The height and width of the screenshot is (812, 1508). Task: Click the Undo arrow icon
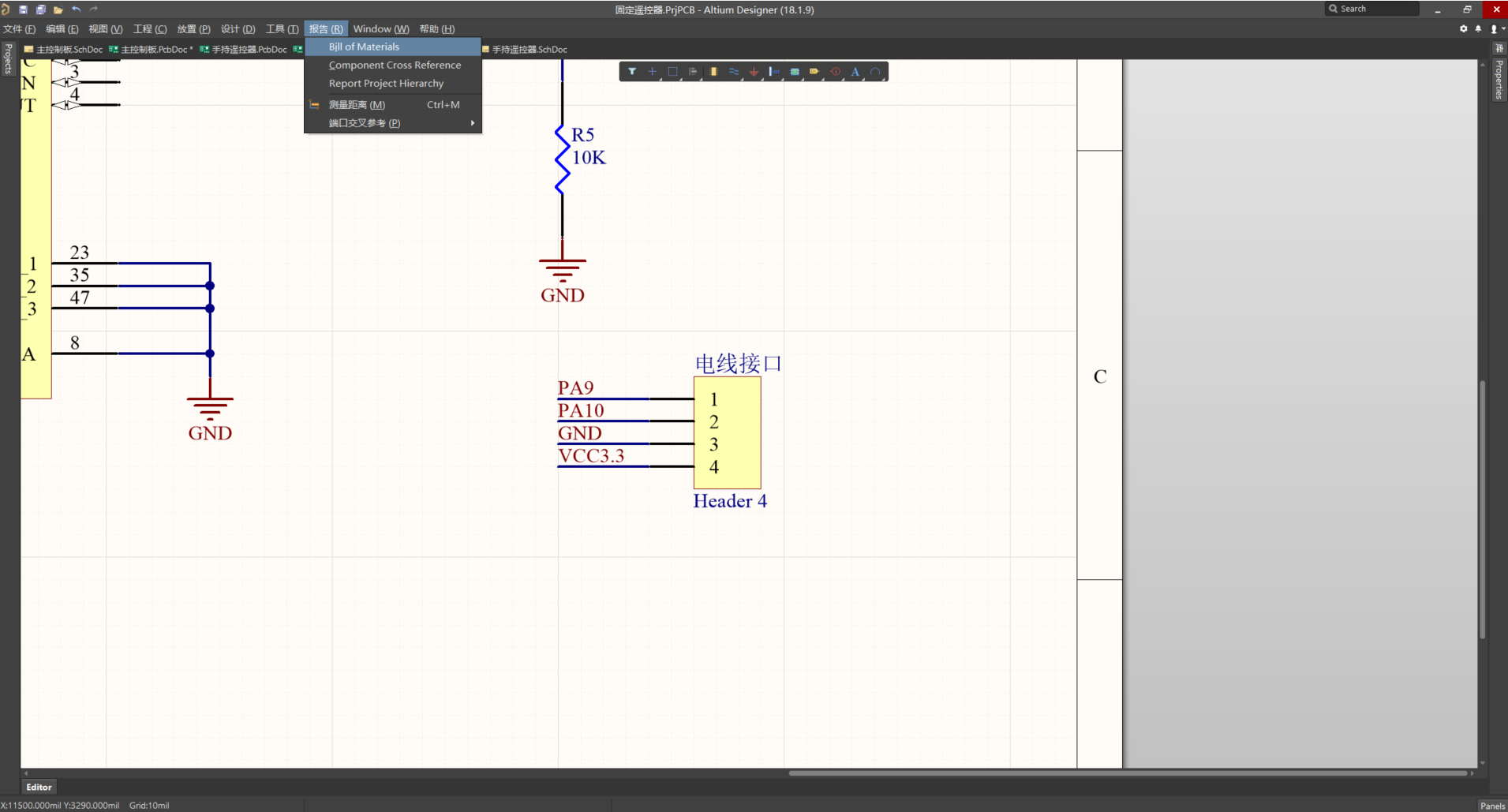coord(77,9)
